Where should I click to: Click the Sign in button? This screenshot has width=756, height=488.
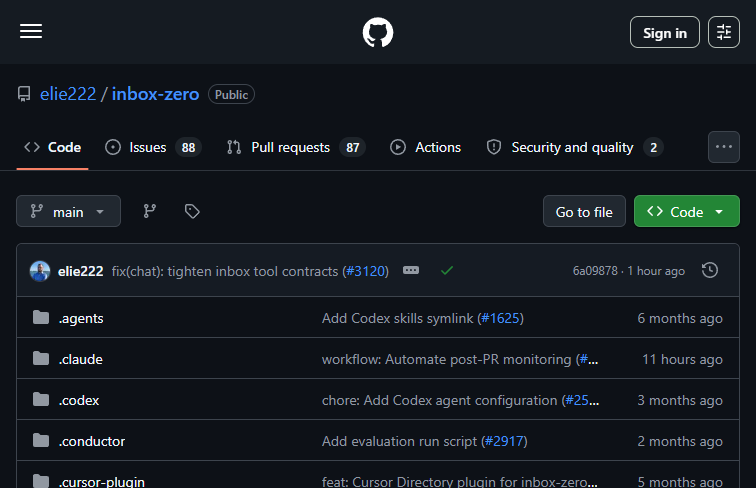click(x=664, y=32)
